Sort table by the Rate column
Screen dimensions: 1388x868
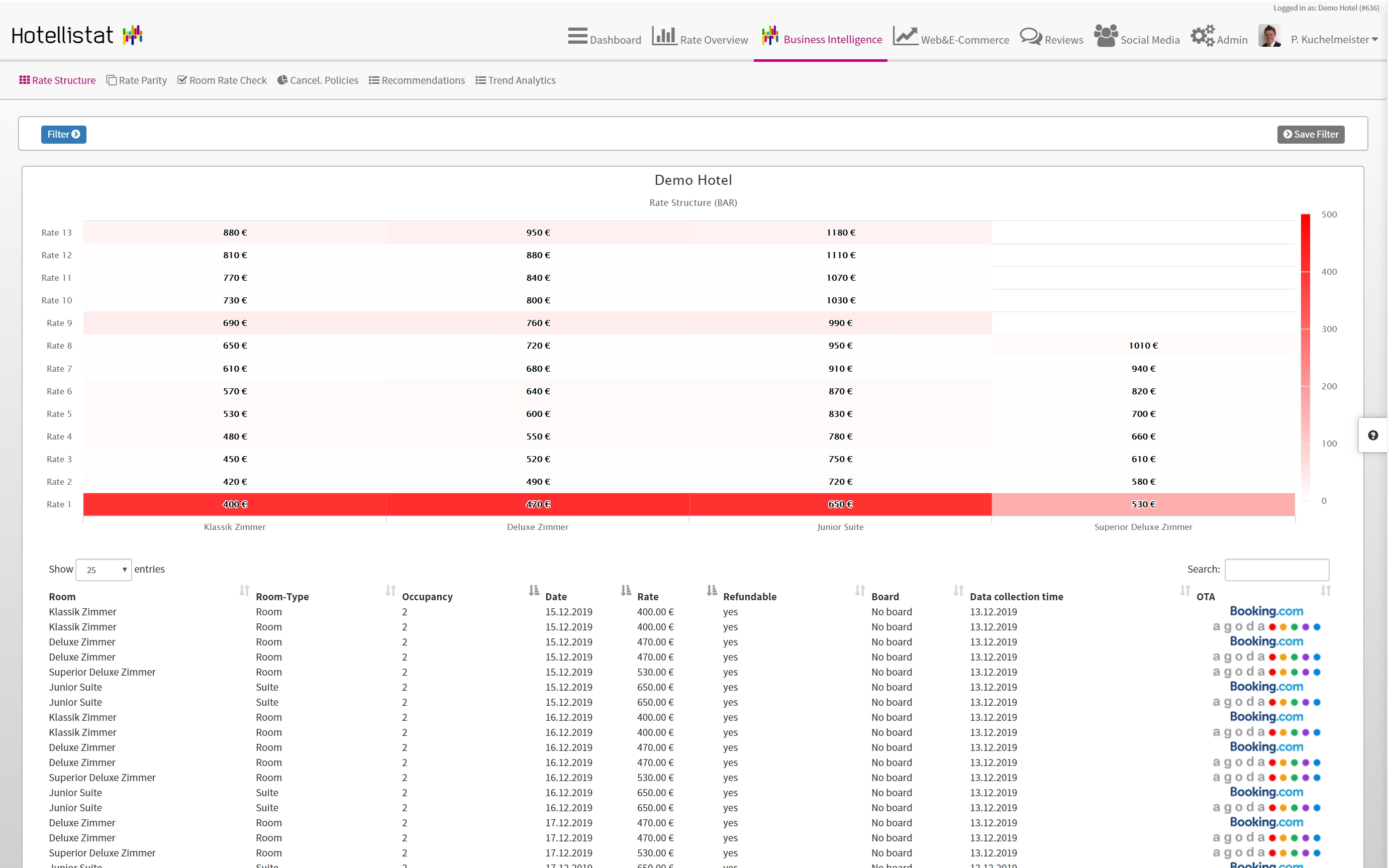click(x=647, y=596)
